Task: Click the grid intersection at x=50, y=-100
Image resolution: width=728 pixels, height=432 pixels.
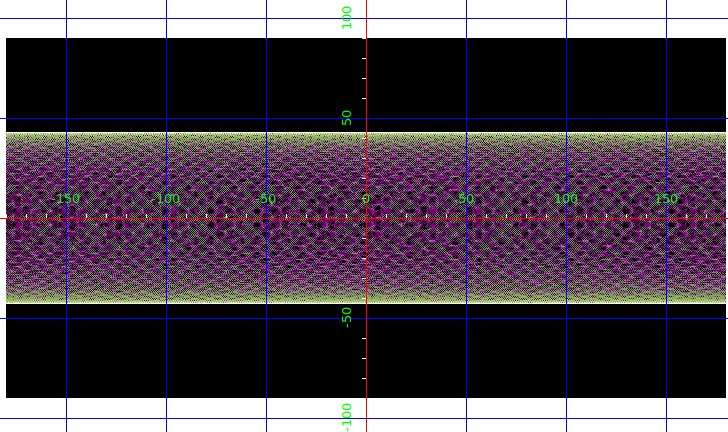Action: tap(466, 418)
